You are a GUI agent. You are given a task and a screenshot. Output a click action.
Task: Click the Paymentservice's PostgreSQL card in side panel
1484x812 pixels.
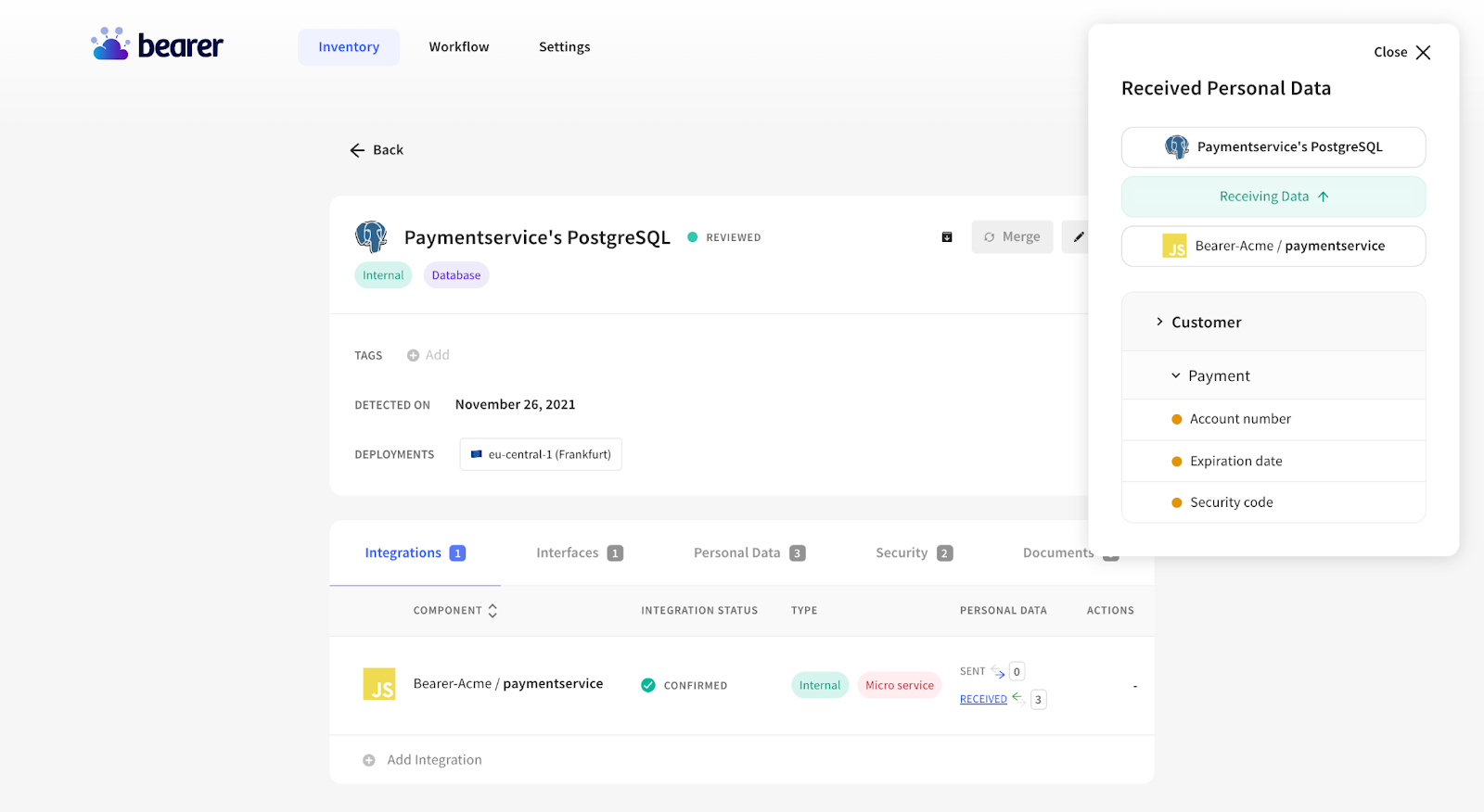(1273, 147)
